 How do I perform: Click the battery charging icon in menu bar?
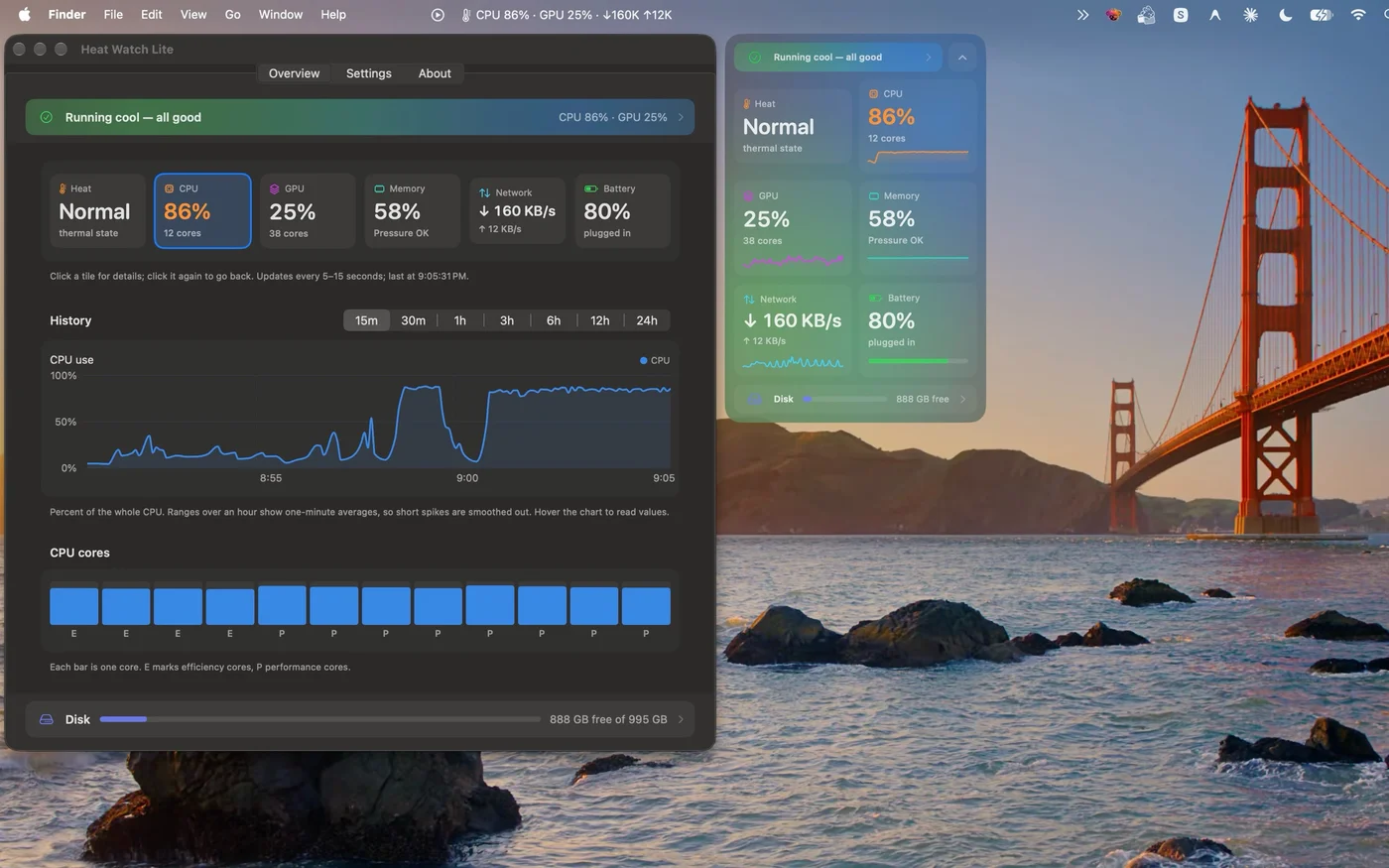tap(1321, 15)
